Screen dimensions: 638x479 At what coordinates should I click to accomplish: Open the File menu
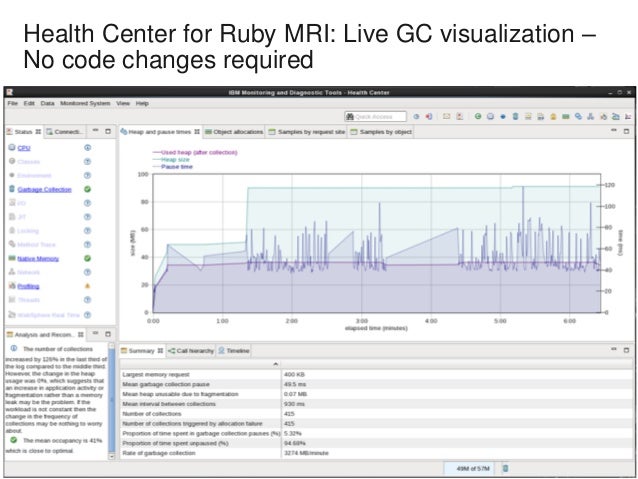pos(13,103)
